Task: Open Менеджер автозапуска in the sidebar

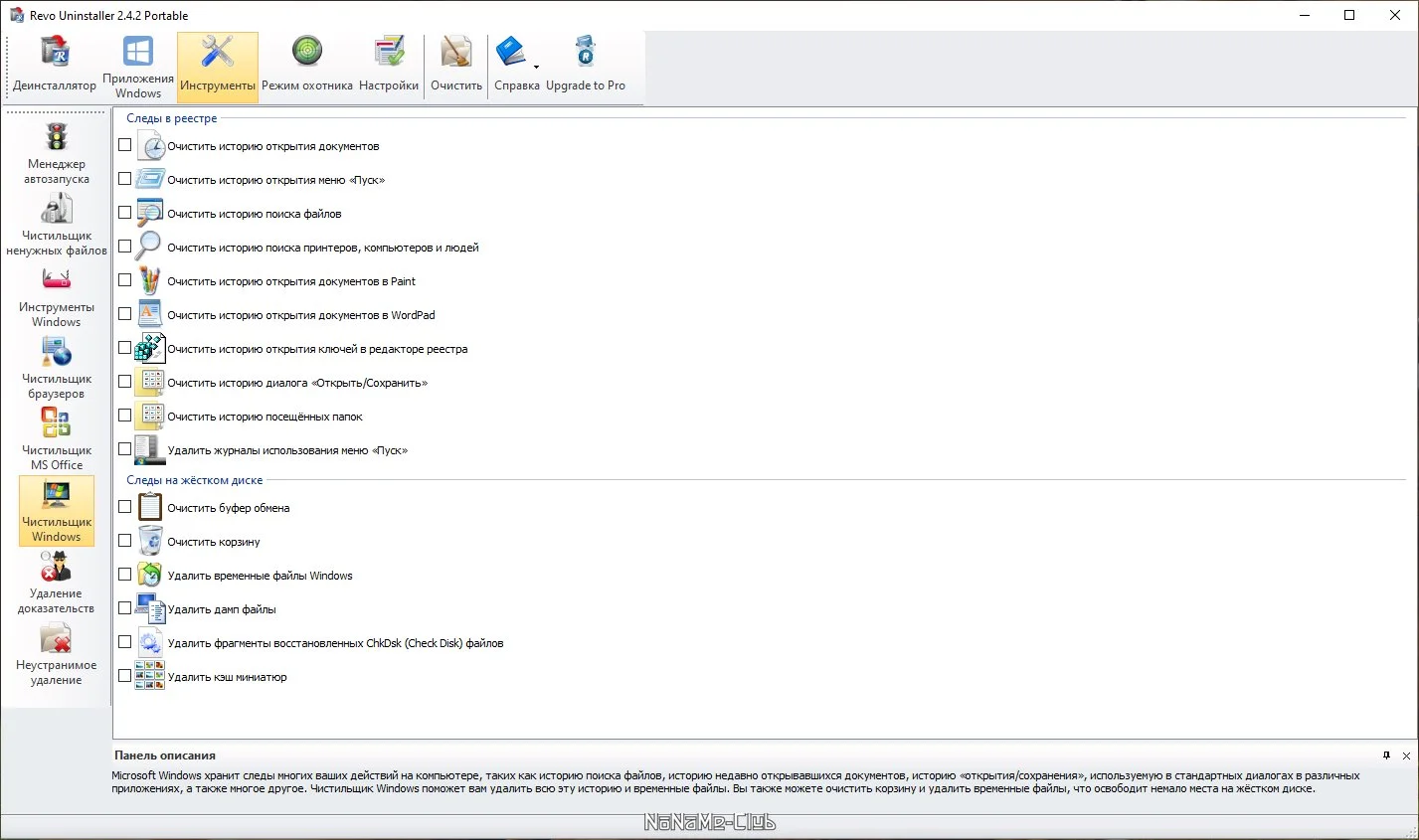Action: pyautogui.click(x=57, y=152)
